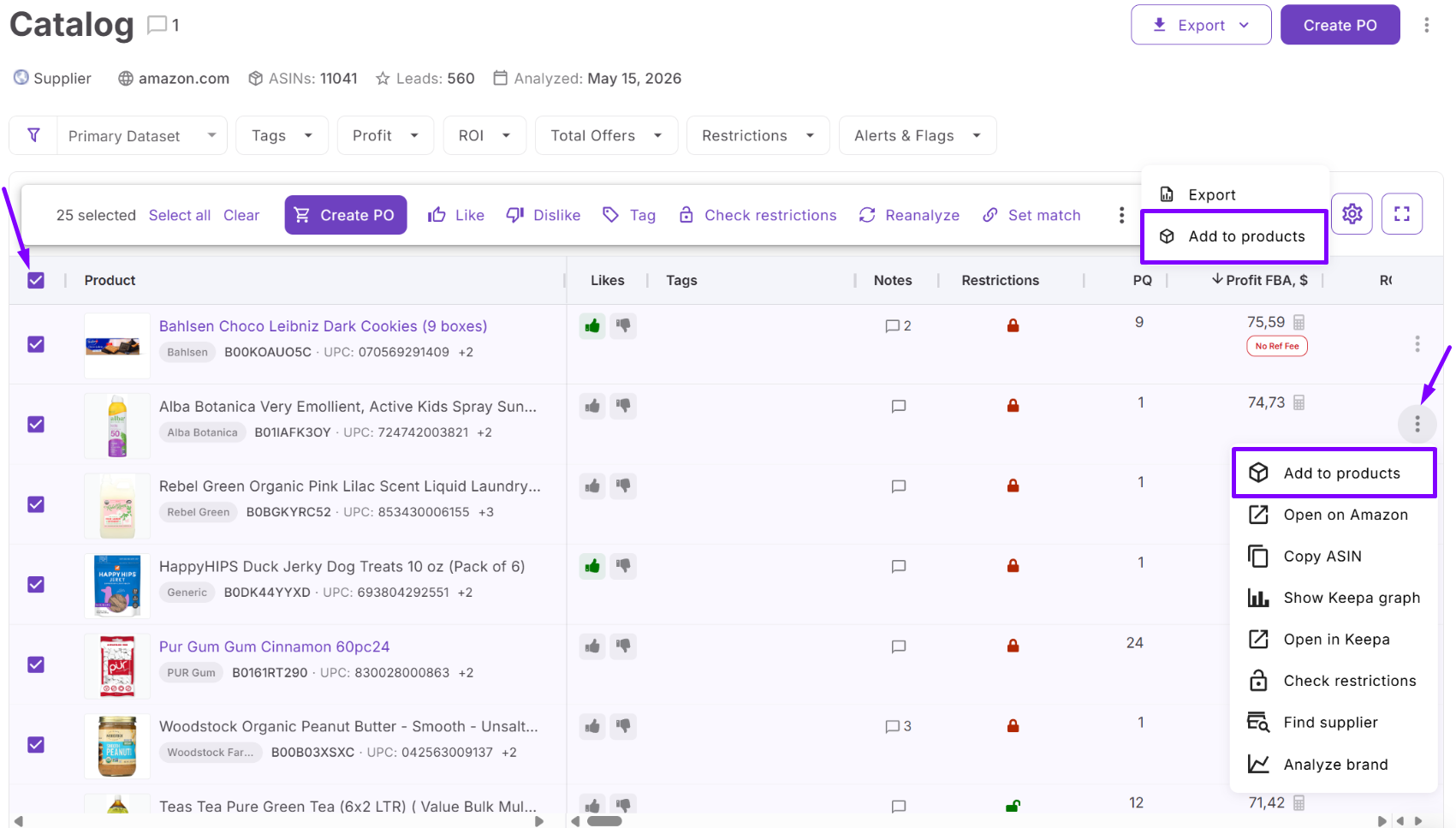Open the Tags filter dropdown
1456x828 pixels.
(x=282, y=135)
